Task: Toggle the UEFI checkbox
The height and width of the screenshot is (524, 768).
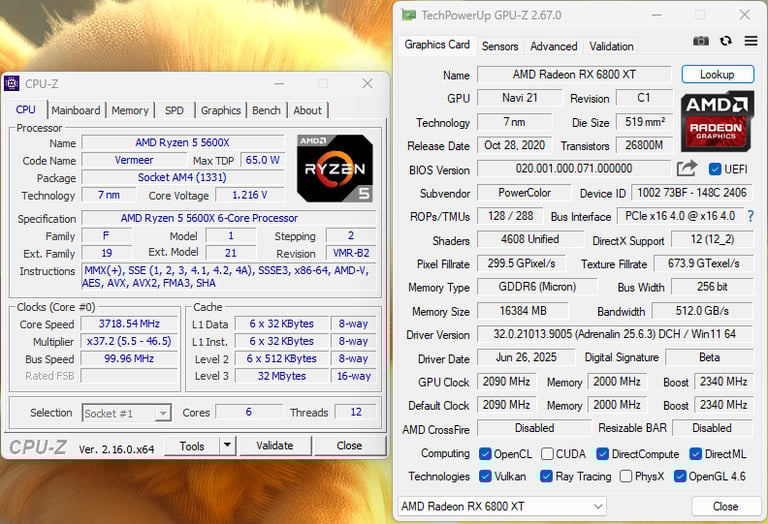Action: (715, 169)
